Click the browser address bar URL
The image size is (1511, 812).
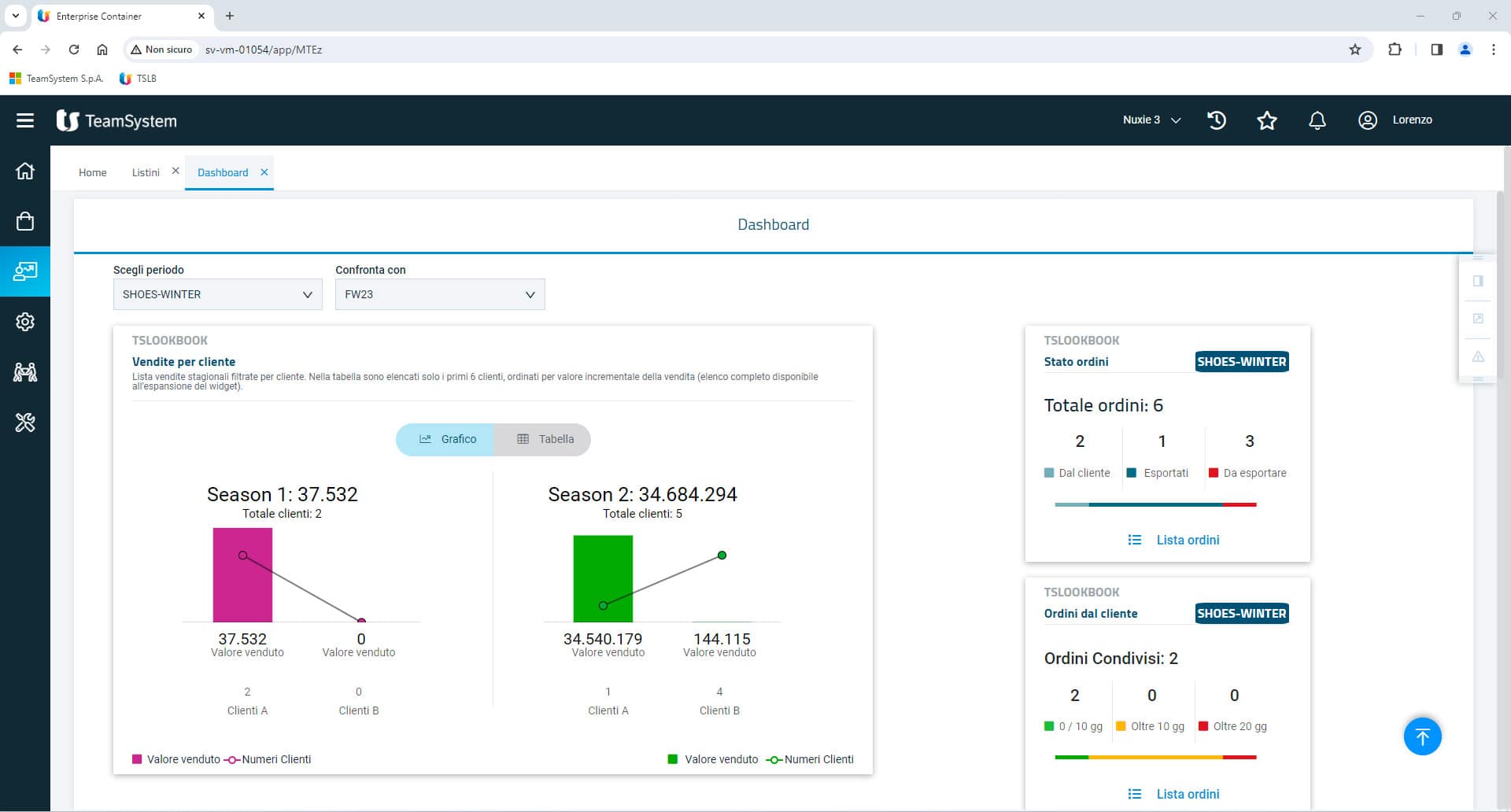264,50
